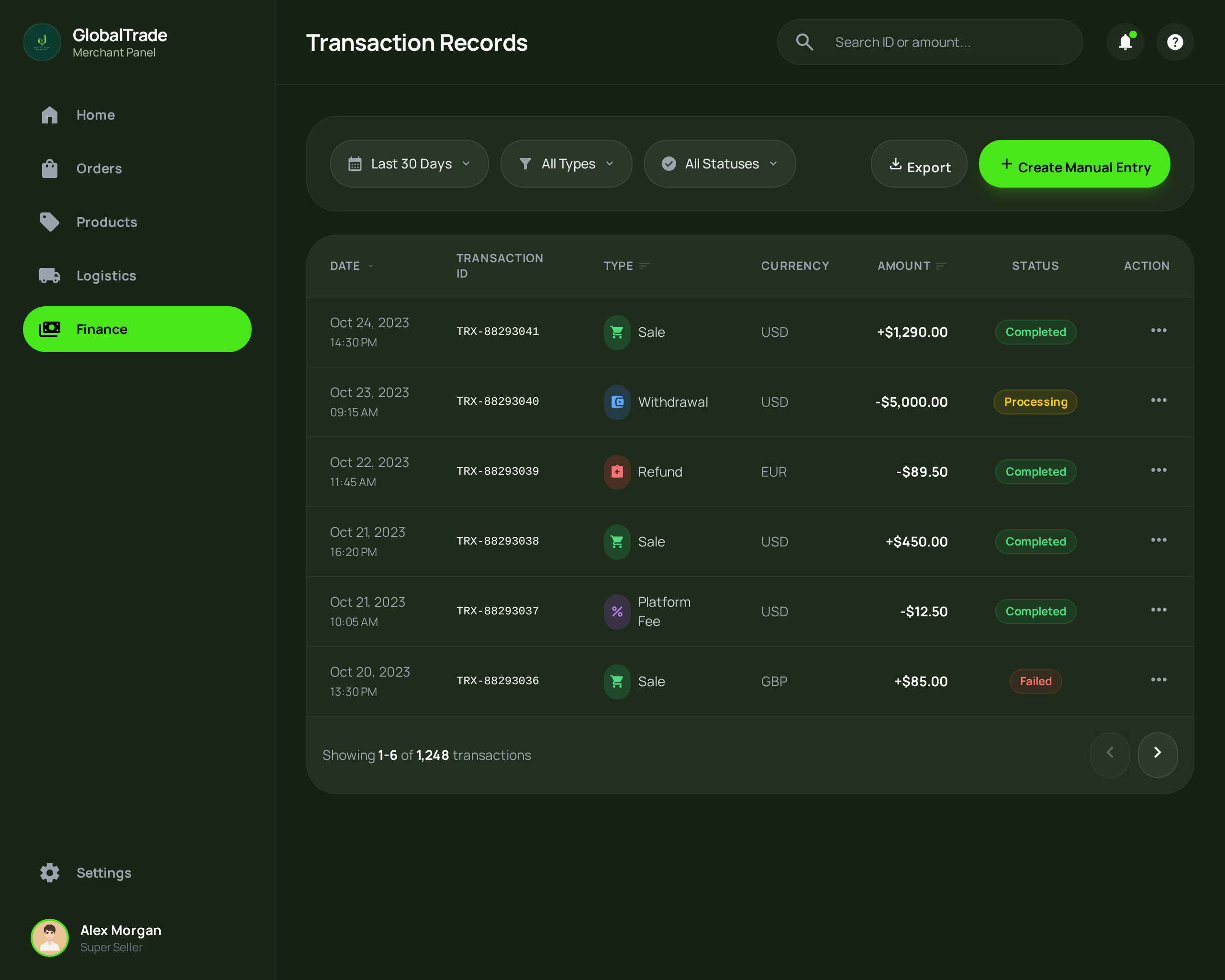Click the search magnifier icon

804,42
